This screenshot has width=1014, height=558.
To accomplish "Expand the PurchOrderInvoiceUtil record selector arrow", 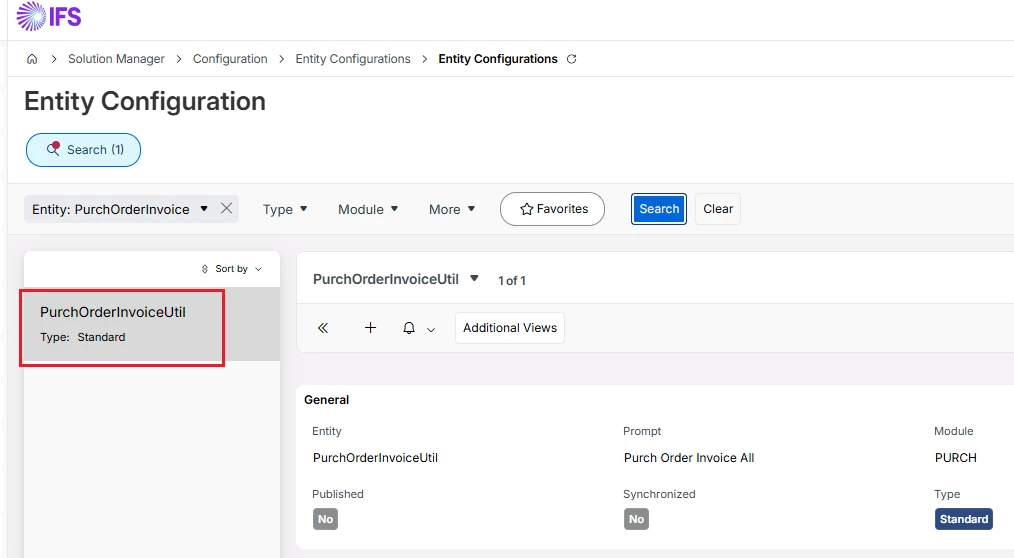I will coord(474,279).
